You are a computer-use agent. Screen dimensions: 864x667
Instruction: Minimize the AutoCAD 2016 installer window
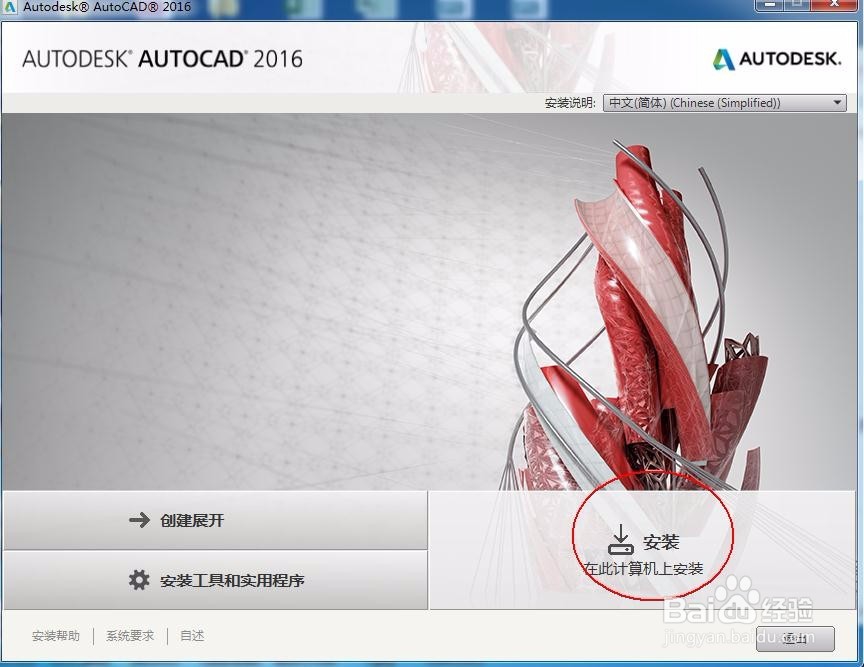(771, 4)
